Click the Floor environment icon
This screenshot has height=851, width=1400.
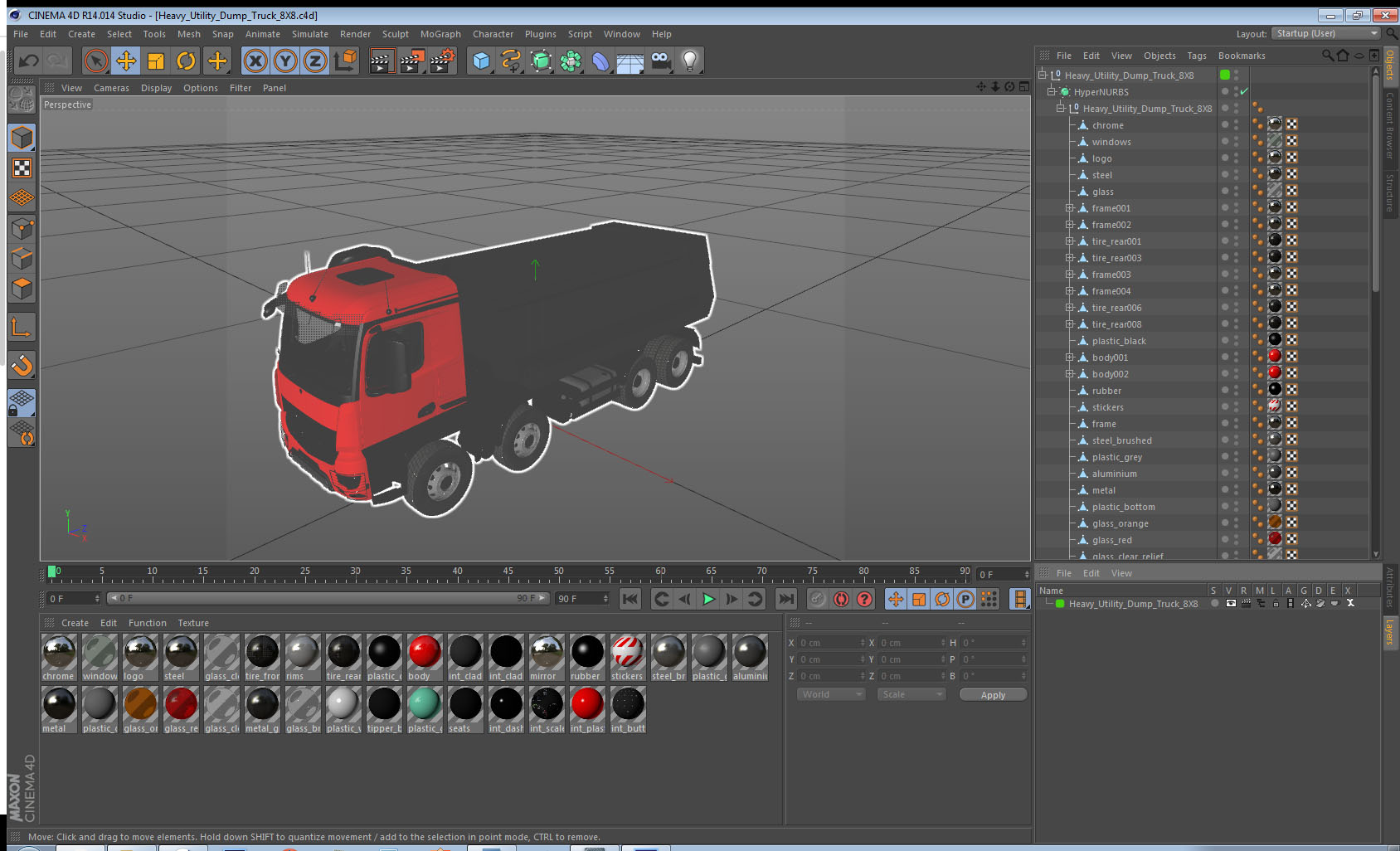tap(630, 61)
